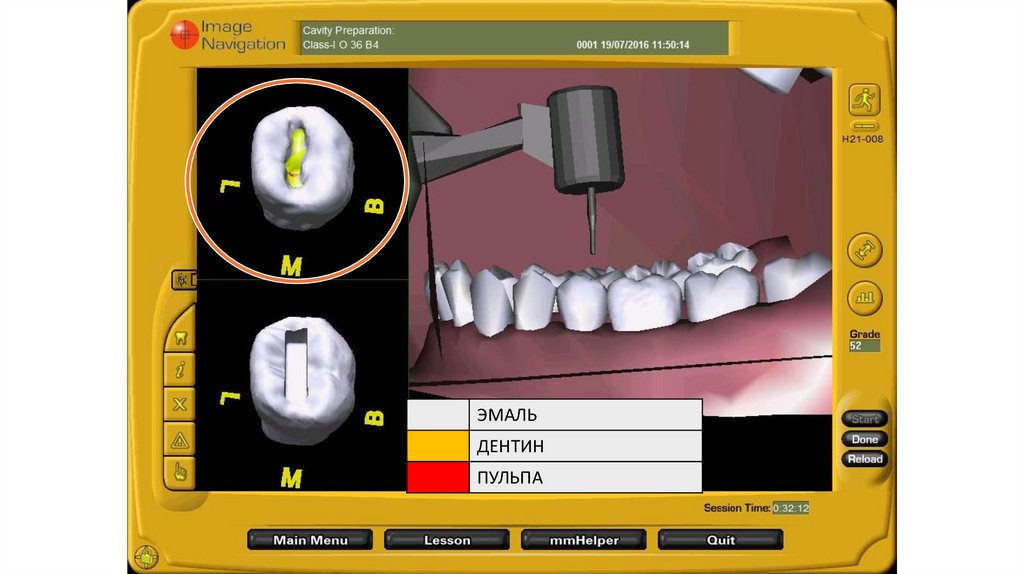Click the emblem icon in bottom-left corner
Viewport: 1024px width, 574px height.
[146, 557]
